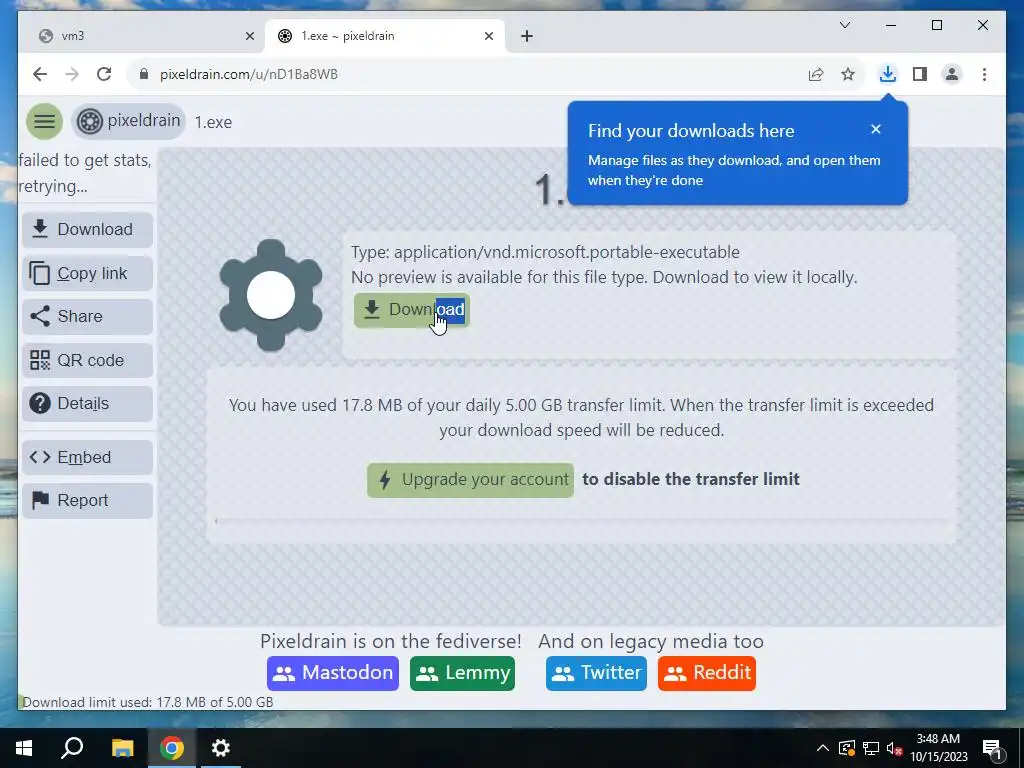Open the pixeldrain hamburger menu
Screen dimensions: 1024x768
(x=44, y=121)
